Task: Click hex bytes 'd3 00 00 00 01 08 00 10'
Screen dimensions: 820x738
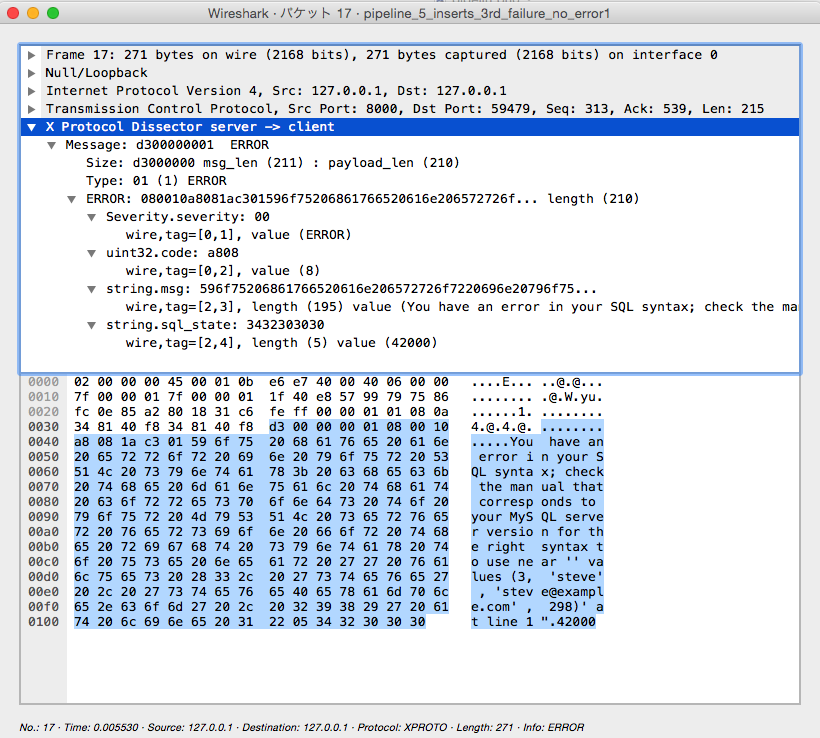Action: (359, 427)
